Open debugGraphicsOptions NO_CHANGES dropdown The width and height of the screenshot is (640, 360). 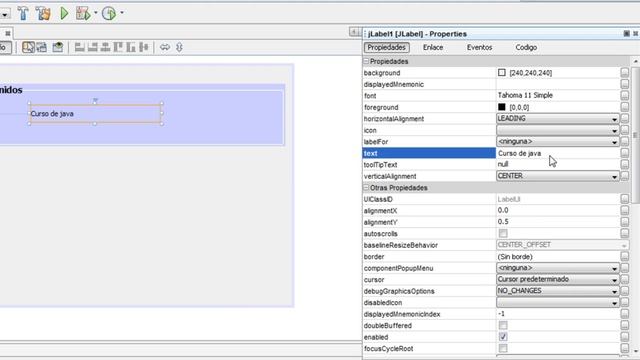(x=558, y=291)
